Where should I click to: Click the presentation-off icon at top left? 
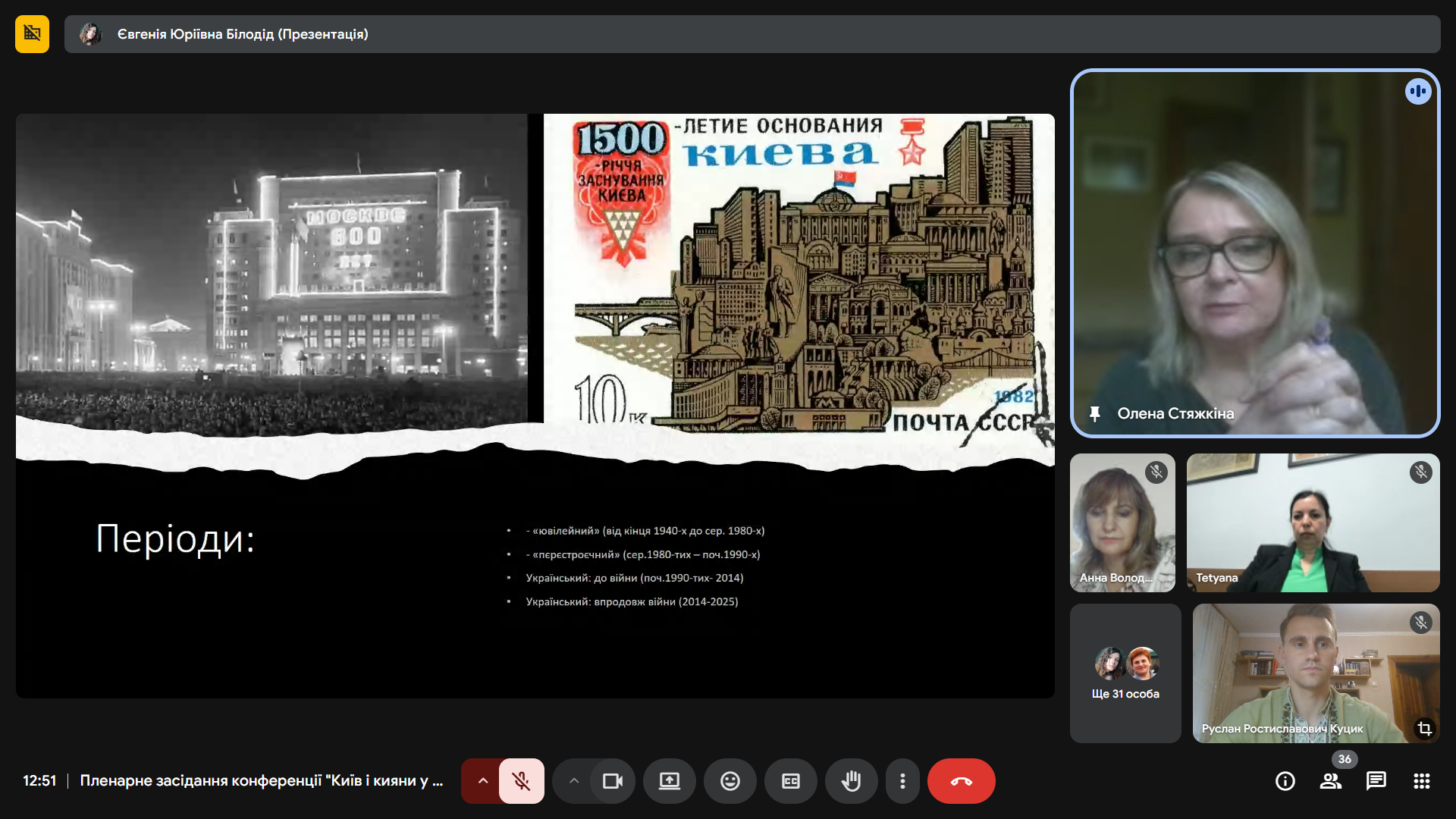[x=32, y=34]
